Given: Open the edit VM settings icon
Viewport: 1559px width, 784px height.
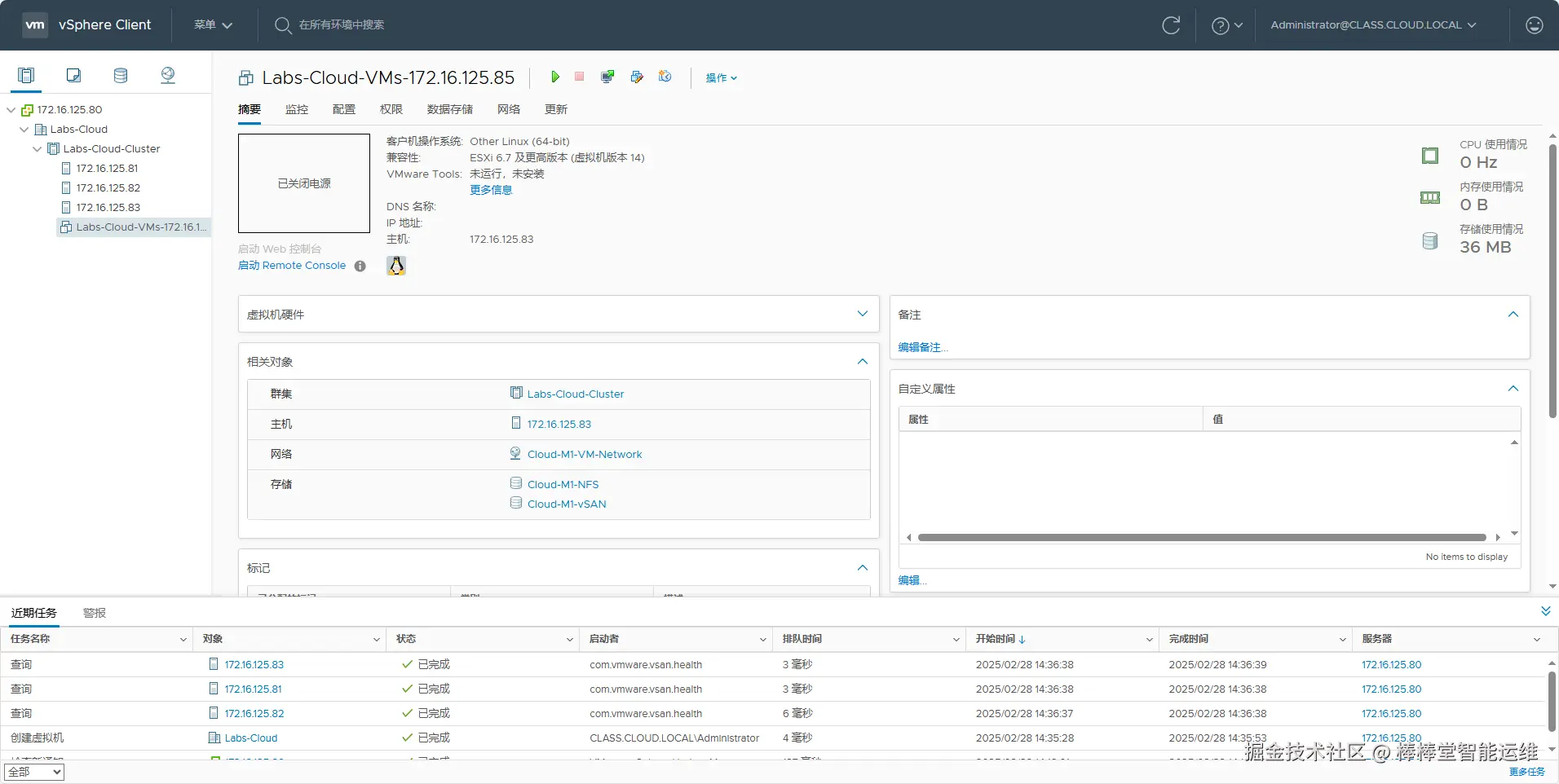Looking at the screenshot, I should click(637, 77).
